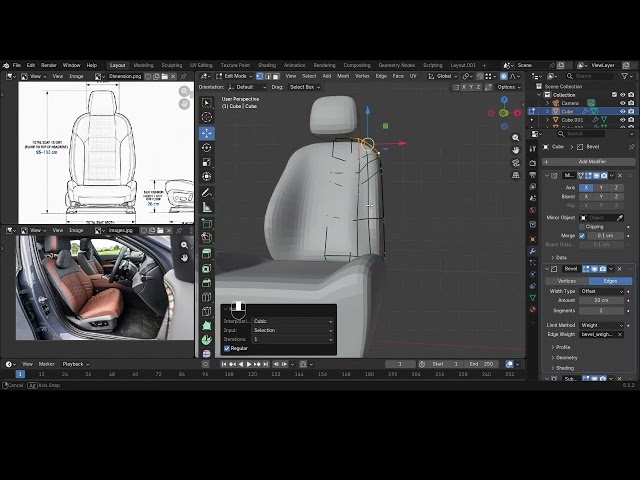Toggle the camera view icon in viewport
This screenshot has width=640, height=480.
coord(516,162)
